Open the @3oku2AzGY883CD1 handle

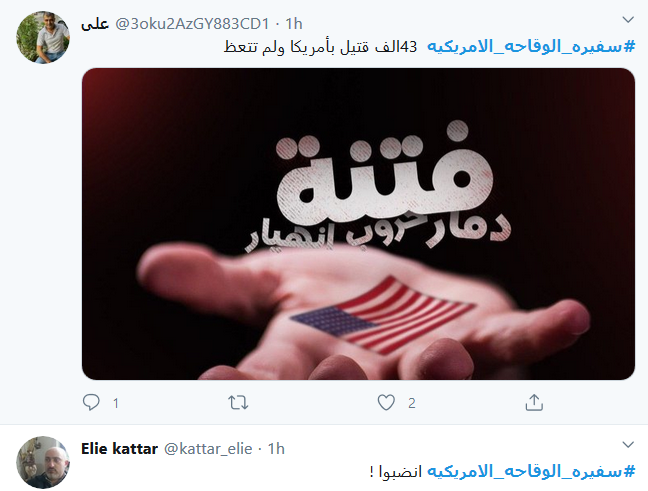tap(192, 24)
